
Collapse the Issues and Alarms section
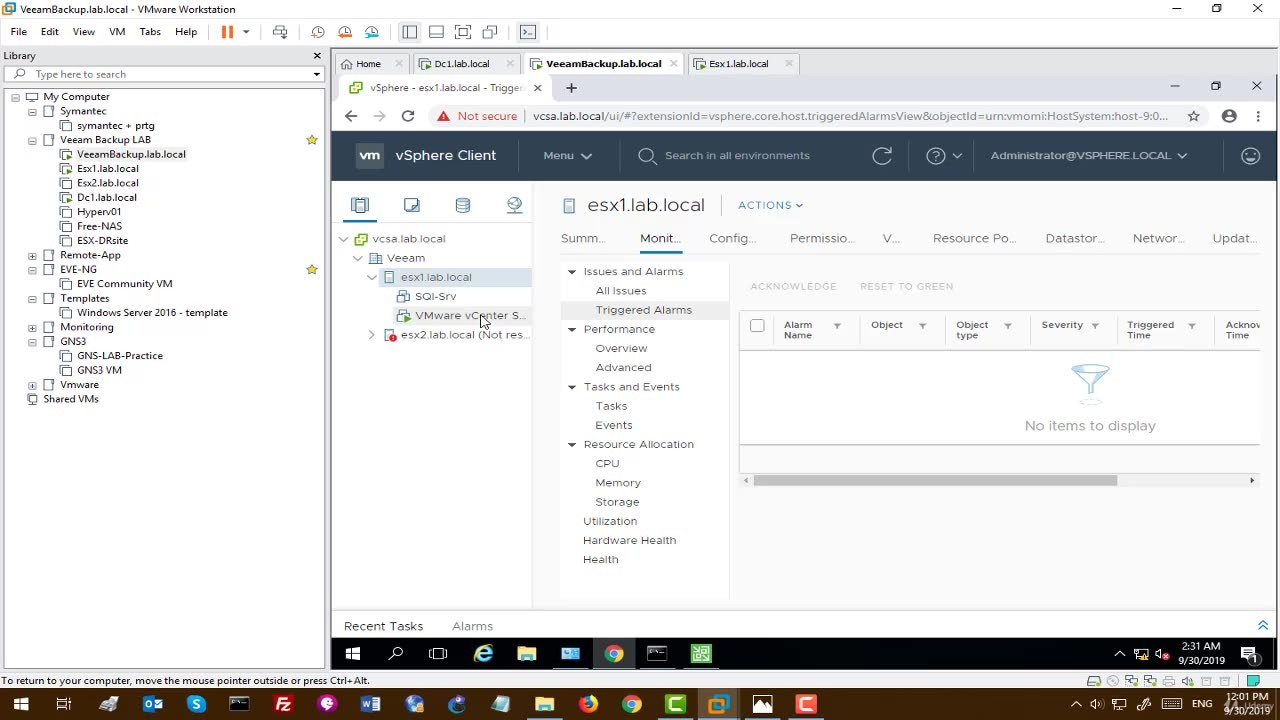pyautogui.click(x=572, y=272)
